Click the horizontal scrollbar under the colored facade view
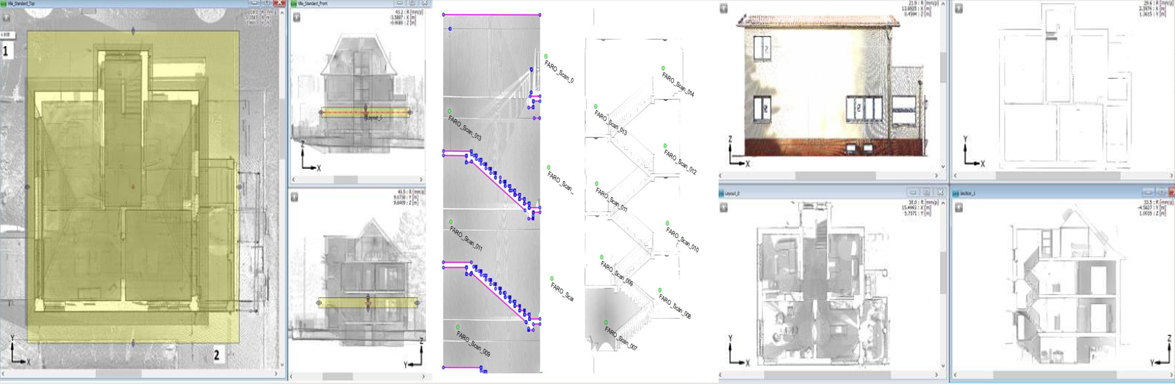The height and width of the screenshot is (384, 1175). click(827, 176)
